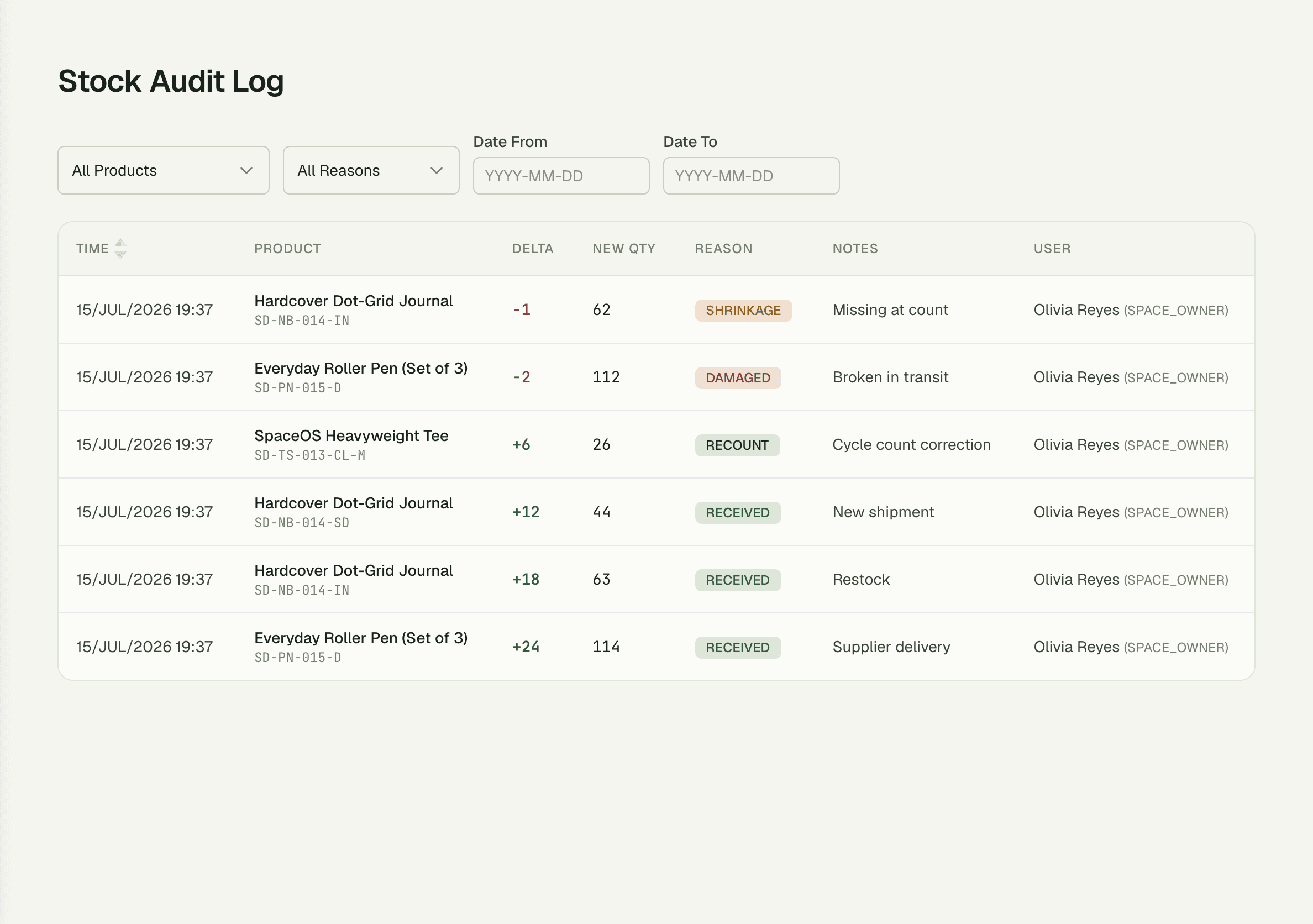Select SKU SD-NB-014-IN in Missing at count row
This screenshot has width=1313, height=924.
[302, 321]
